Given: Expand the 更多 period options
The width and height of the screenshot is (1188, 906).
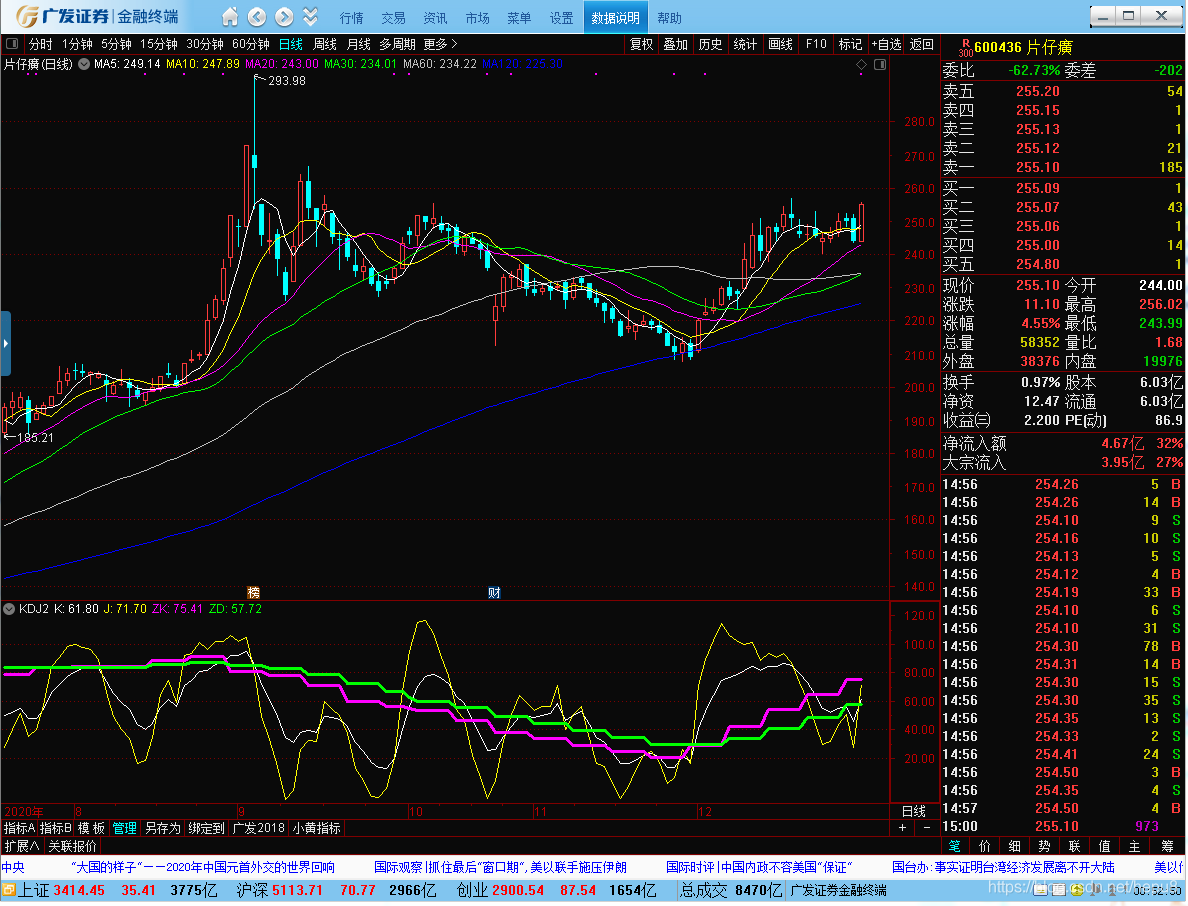Looking at the screenshot, I should pyautogui.click(x=440, y=44).
